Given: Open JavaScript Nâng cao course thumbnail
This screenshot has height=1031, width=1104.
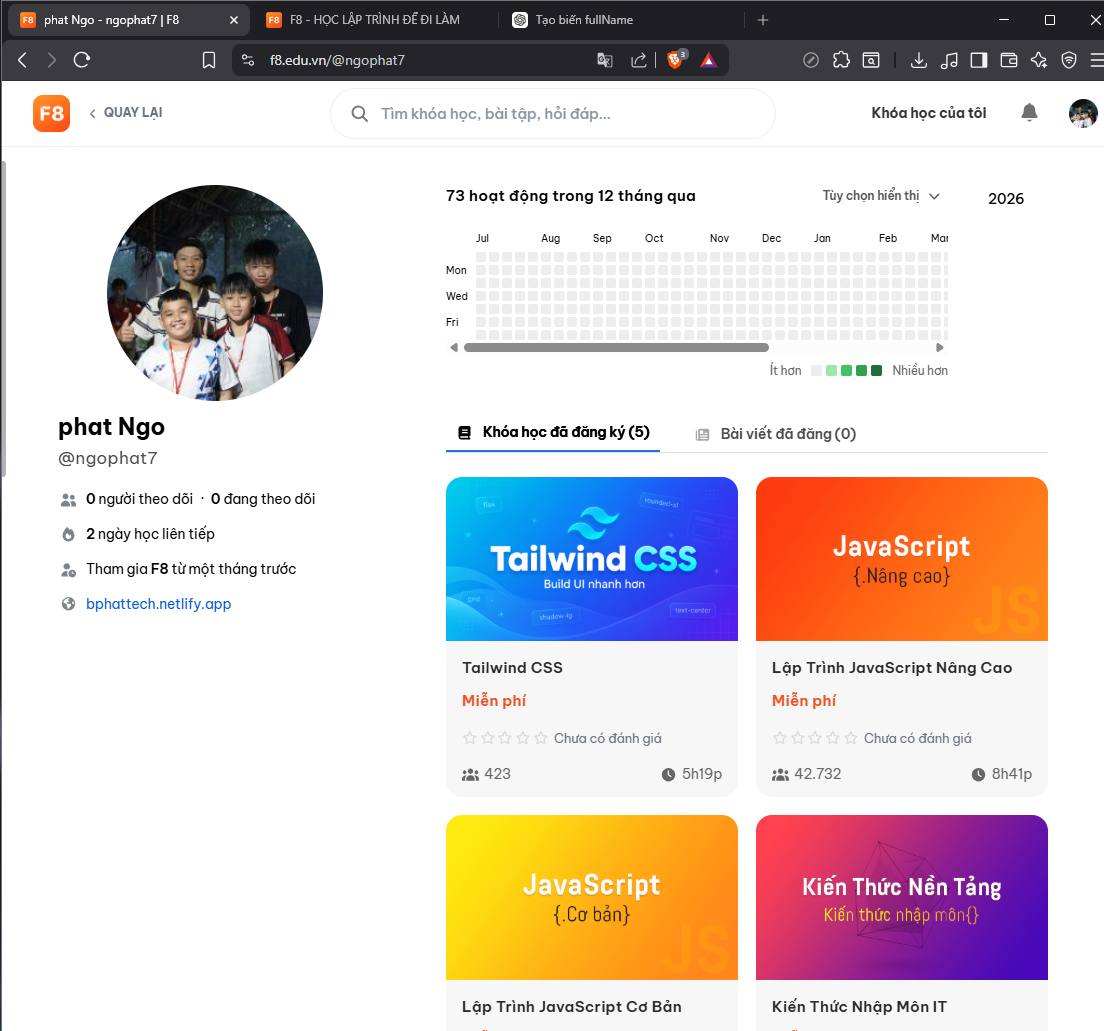Looking at the screenshot, I should (902, 559).
